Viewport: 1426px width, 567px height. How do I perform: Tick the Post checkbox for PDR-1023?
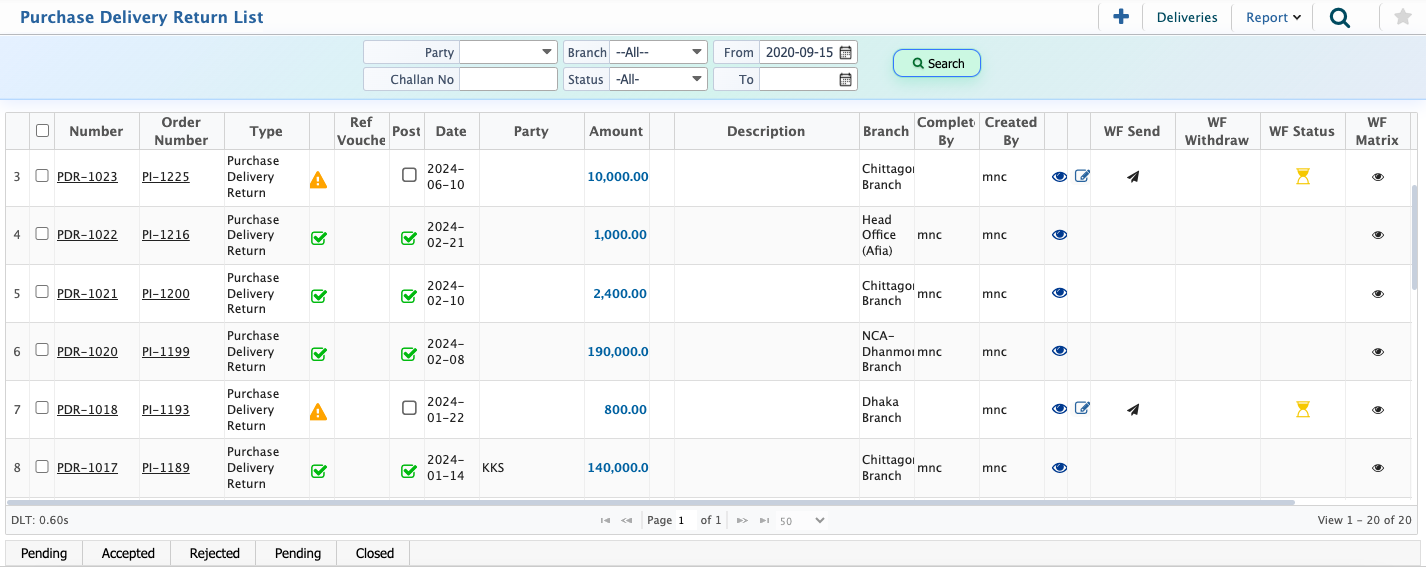click(409, 175)
